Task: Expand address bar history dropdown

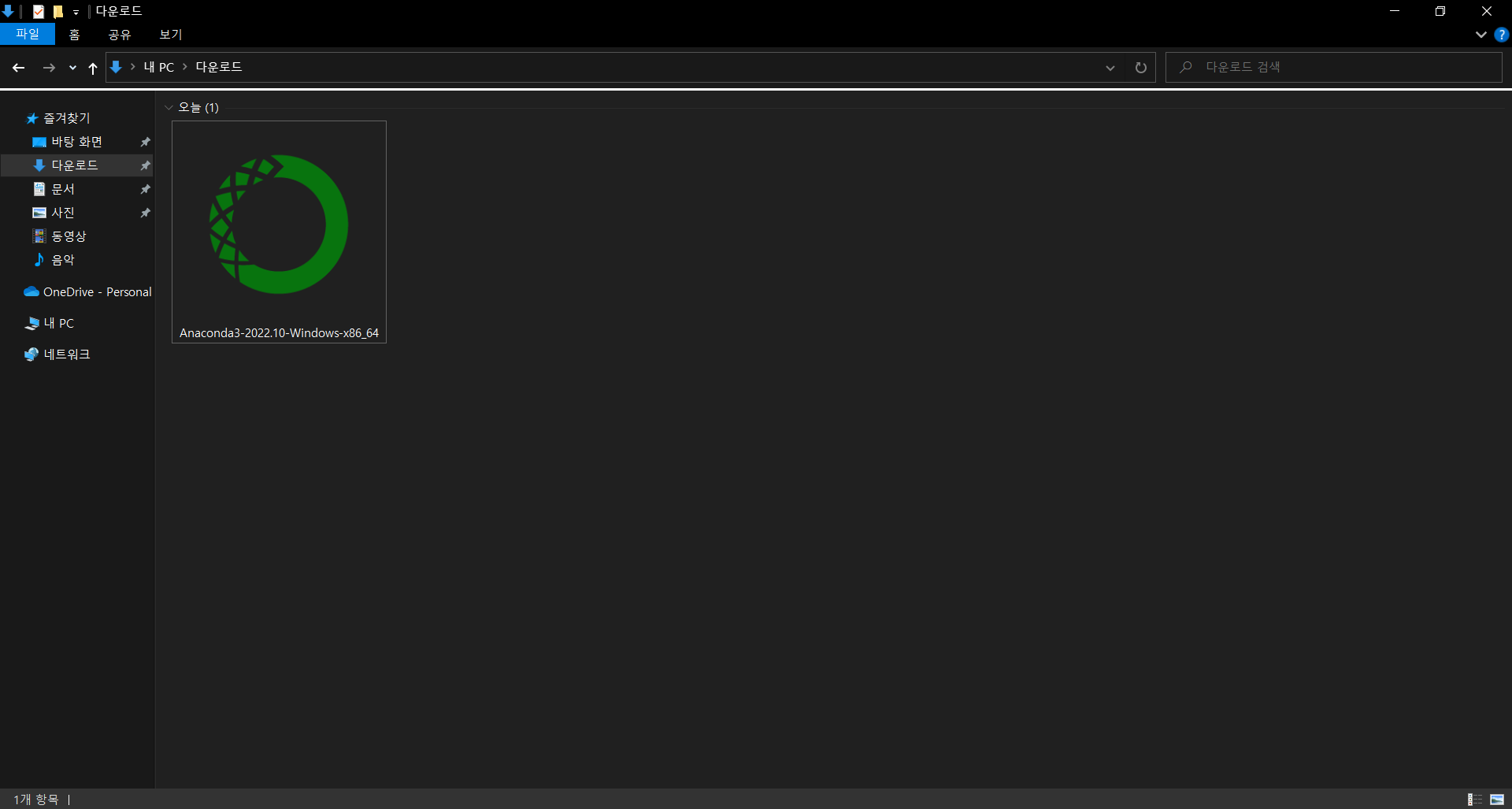Action: (x=1110, y=68)
